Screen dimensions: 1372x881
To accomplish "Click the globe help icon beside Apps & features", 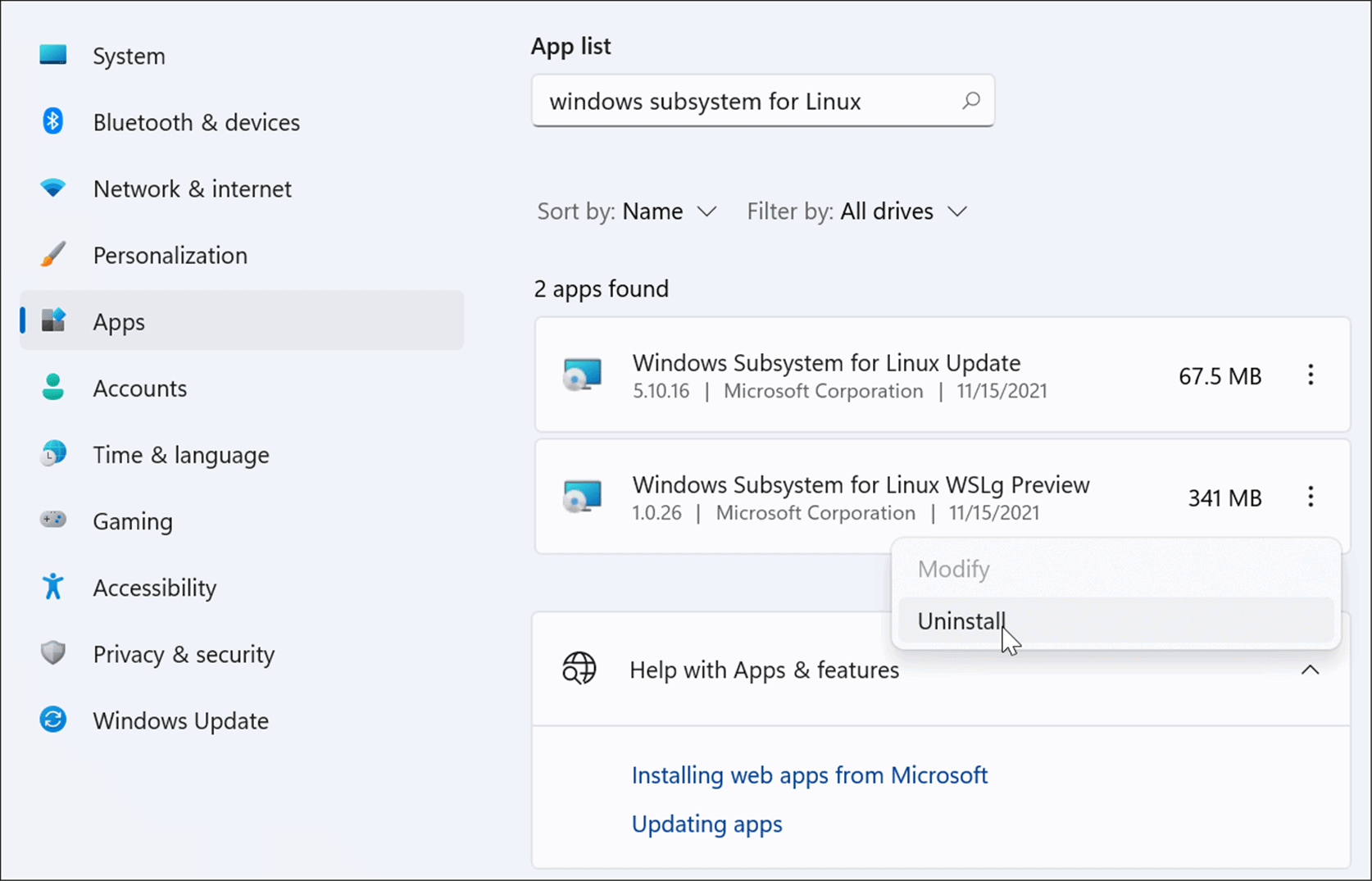I will (579, 669).
